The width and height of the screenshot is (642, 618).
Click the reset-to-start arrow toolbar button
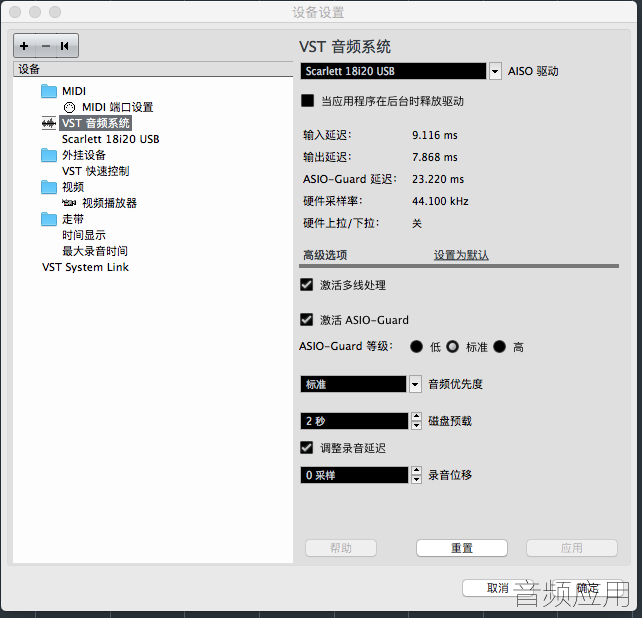pyautogui.click(x=66, y=46)
